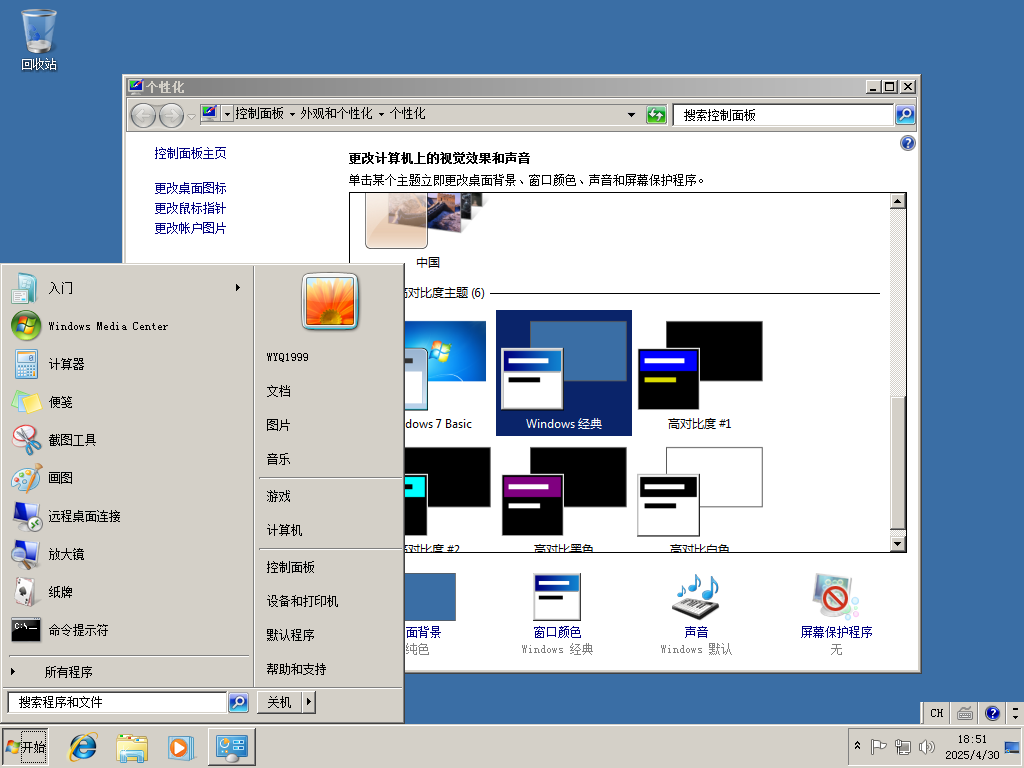Click the Shut down (关机) button
This screenshot has width=1024, height=768.
point(279,702)
